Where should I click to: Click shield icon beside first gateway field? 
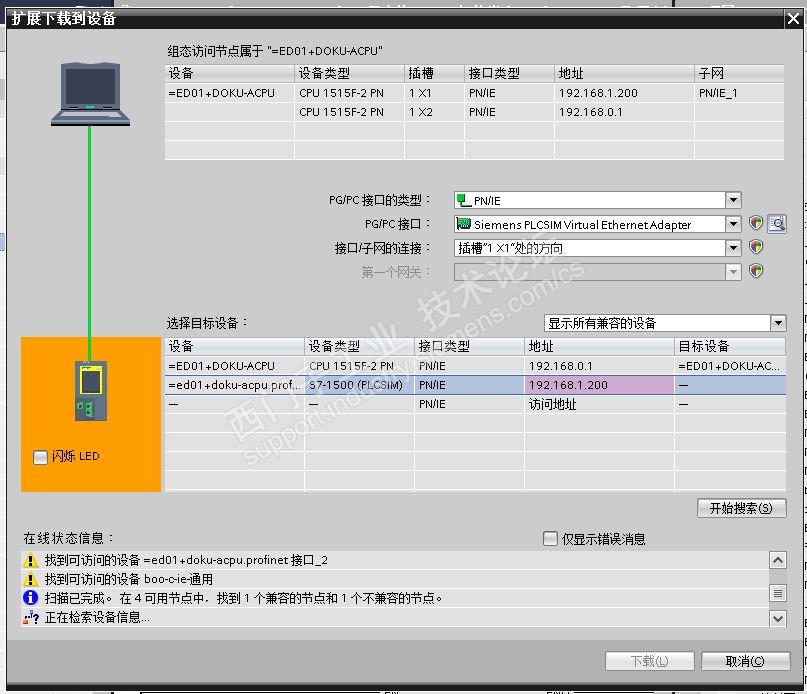(756, 271)
